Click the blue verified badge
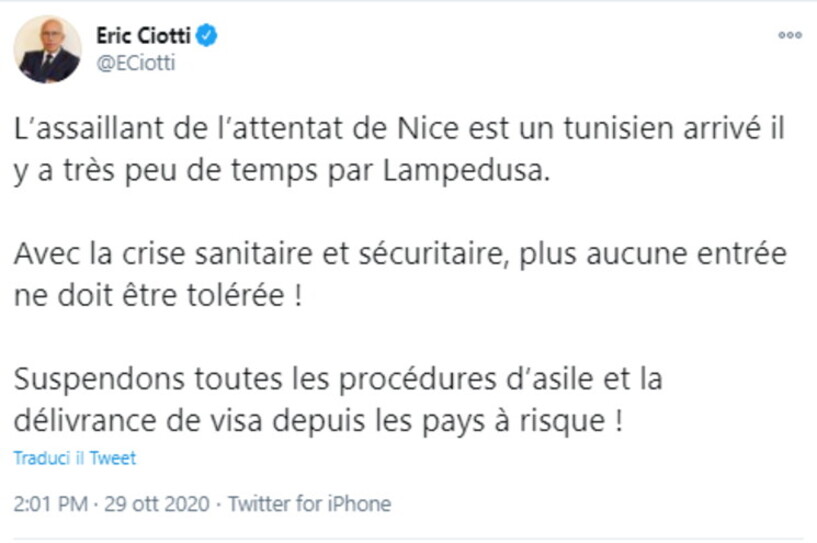Screen dimensions: 817x543 [x=208, y=37]
